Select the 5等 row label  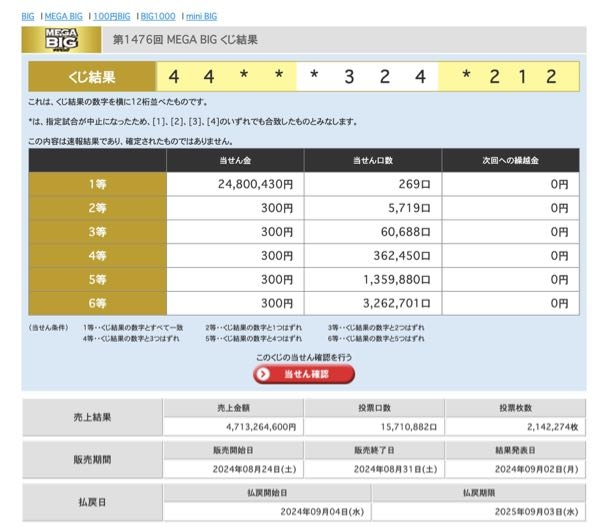(x=98, y=279)
